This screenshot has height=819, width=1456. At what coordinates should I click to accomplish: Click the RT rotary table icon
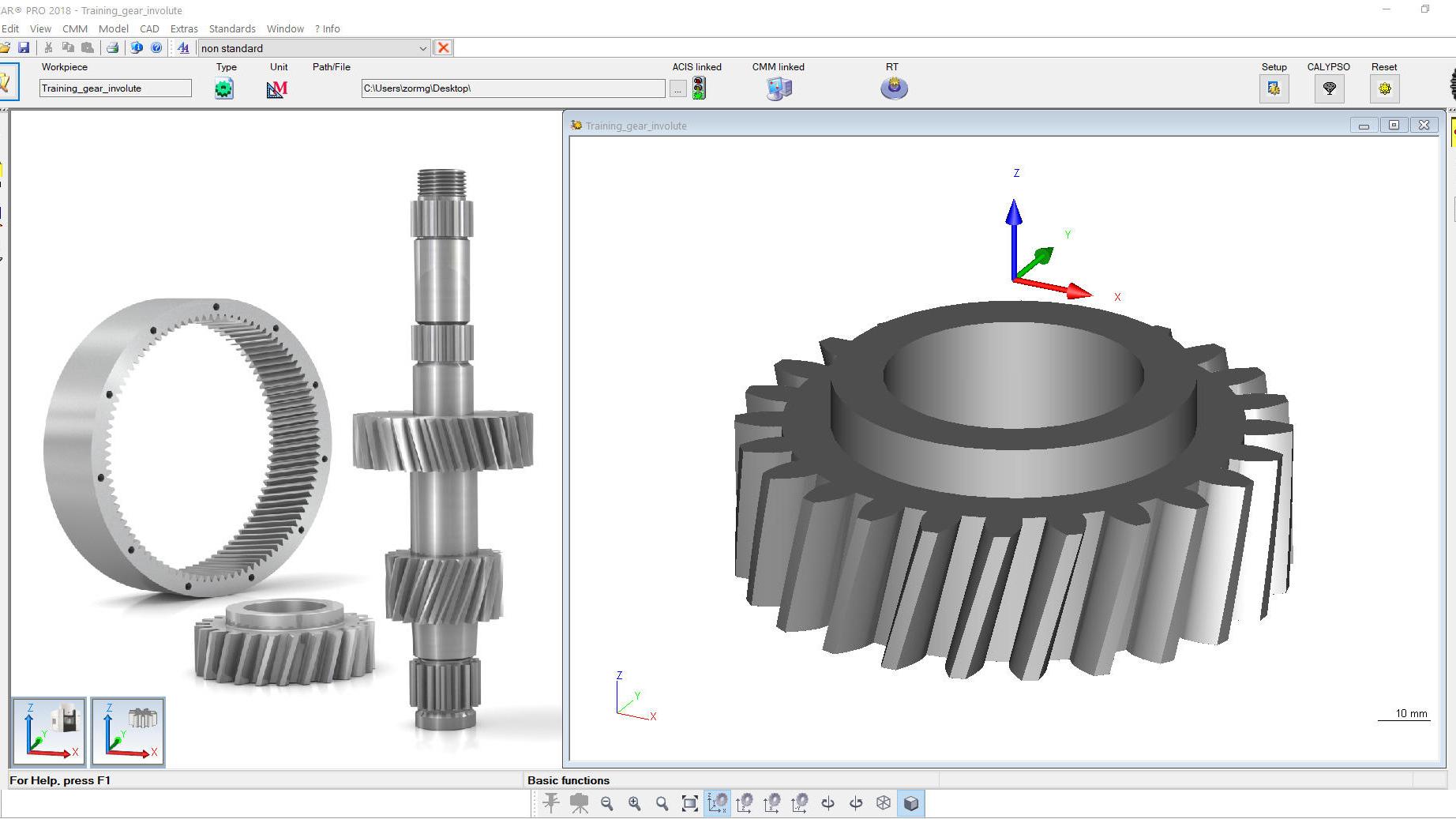894,88
